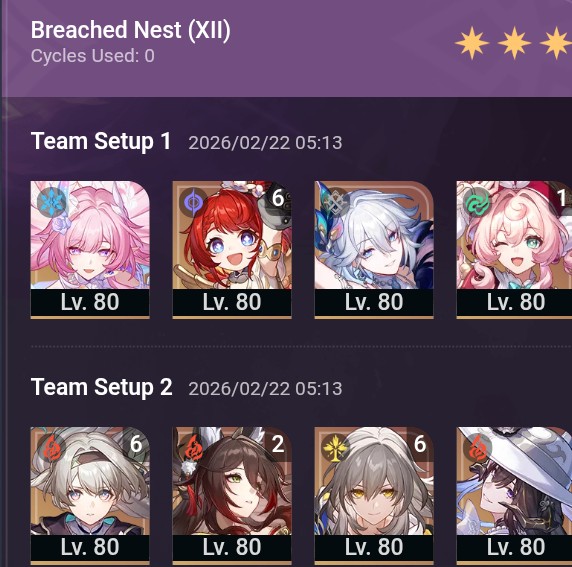Select the brown-haired green-eyed character in Team Setup 2
Image resolution: width=572 pixels, height=567 pixels.
(232, 496)
